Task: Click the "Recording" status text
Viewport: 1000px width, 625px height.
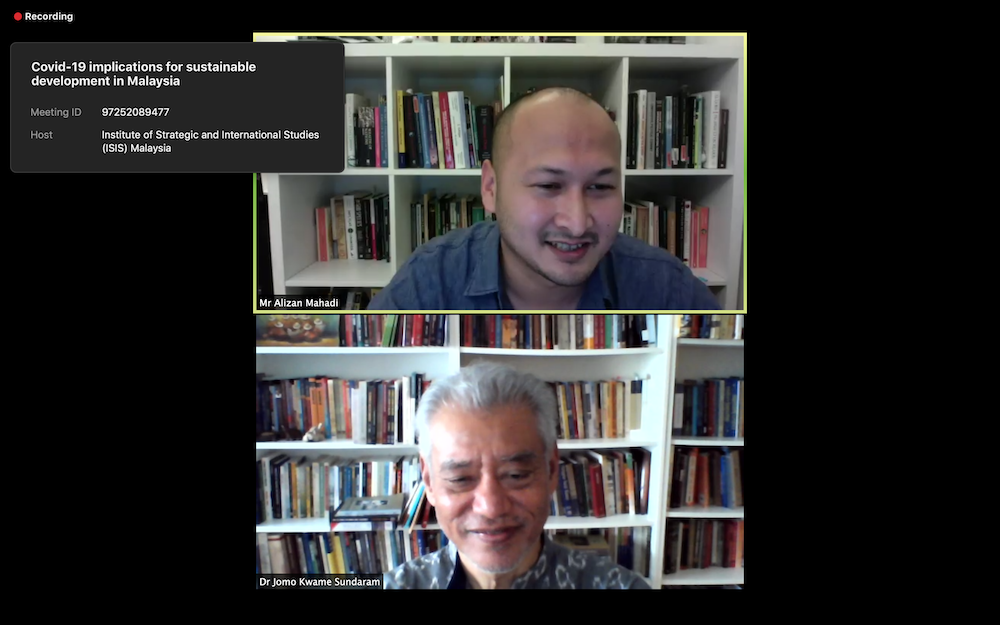Action: (x=49, y=17)
